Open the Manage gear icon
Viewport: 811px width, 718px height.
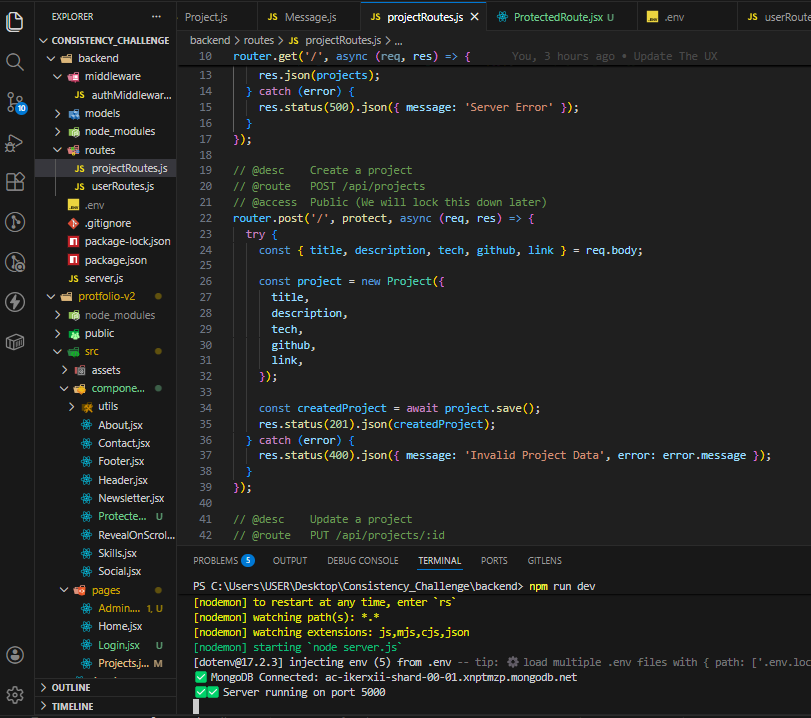coord(15,695)
